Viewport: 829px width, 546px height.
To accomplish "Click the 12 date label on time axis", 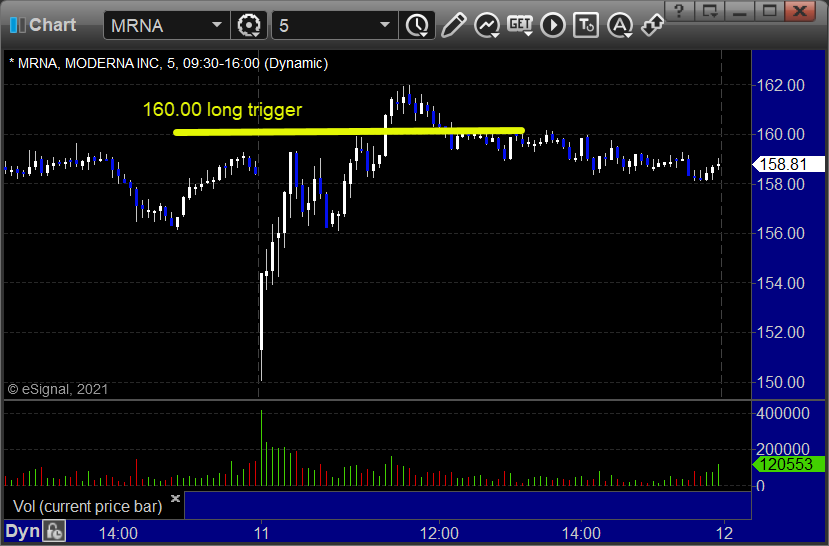I will coord(724,533).
